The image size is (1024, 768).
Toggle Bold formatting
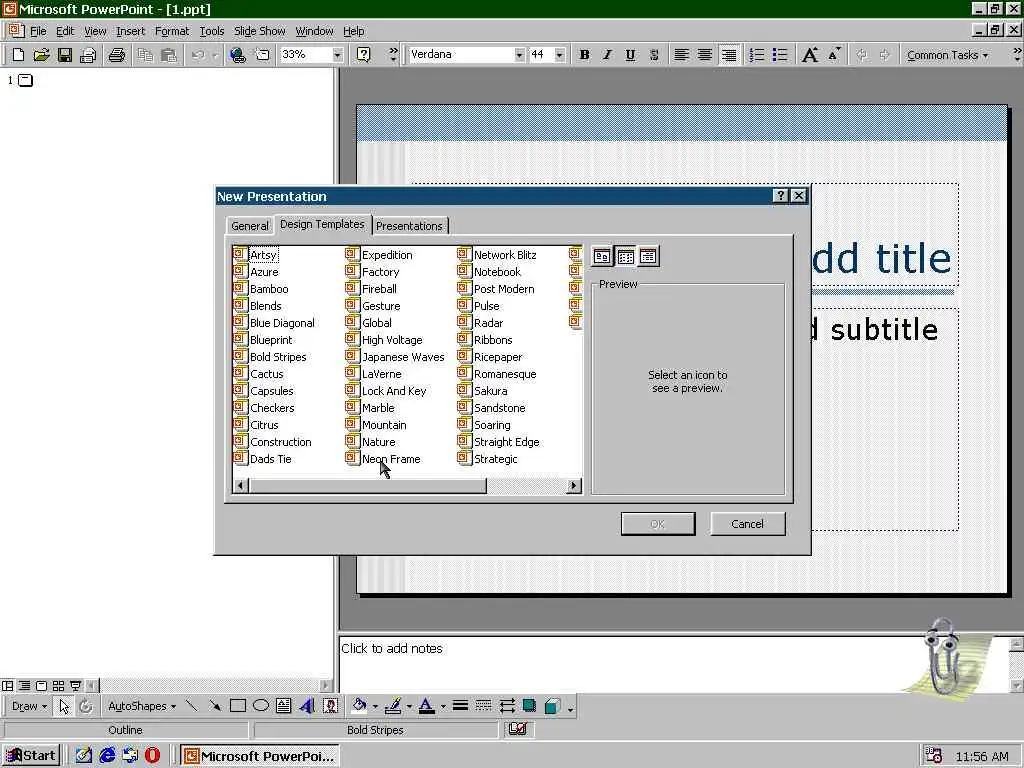[584, 55]
